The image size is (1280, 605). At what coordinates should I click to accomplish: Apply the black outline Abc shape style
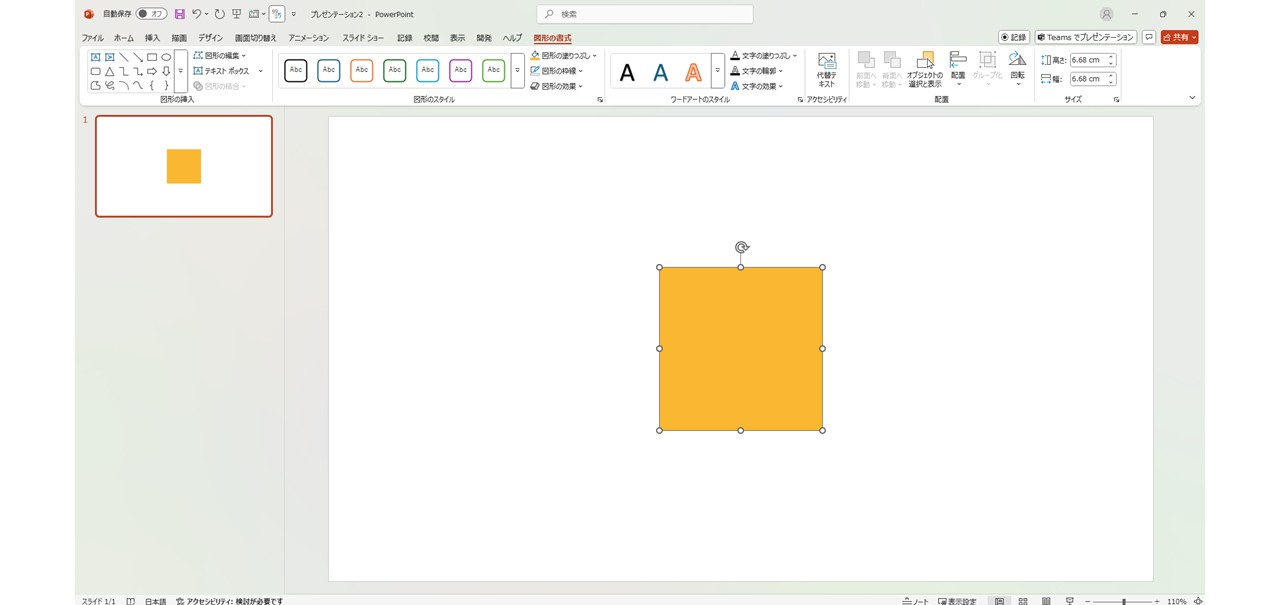[296, 71]
